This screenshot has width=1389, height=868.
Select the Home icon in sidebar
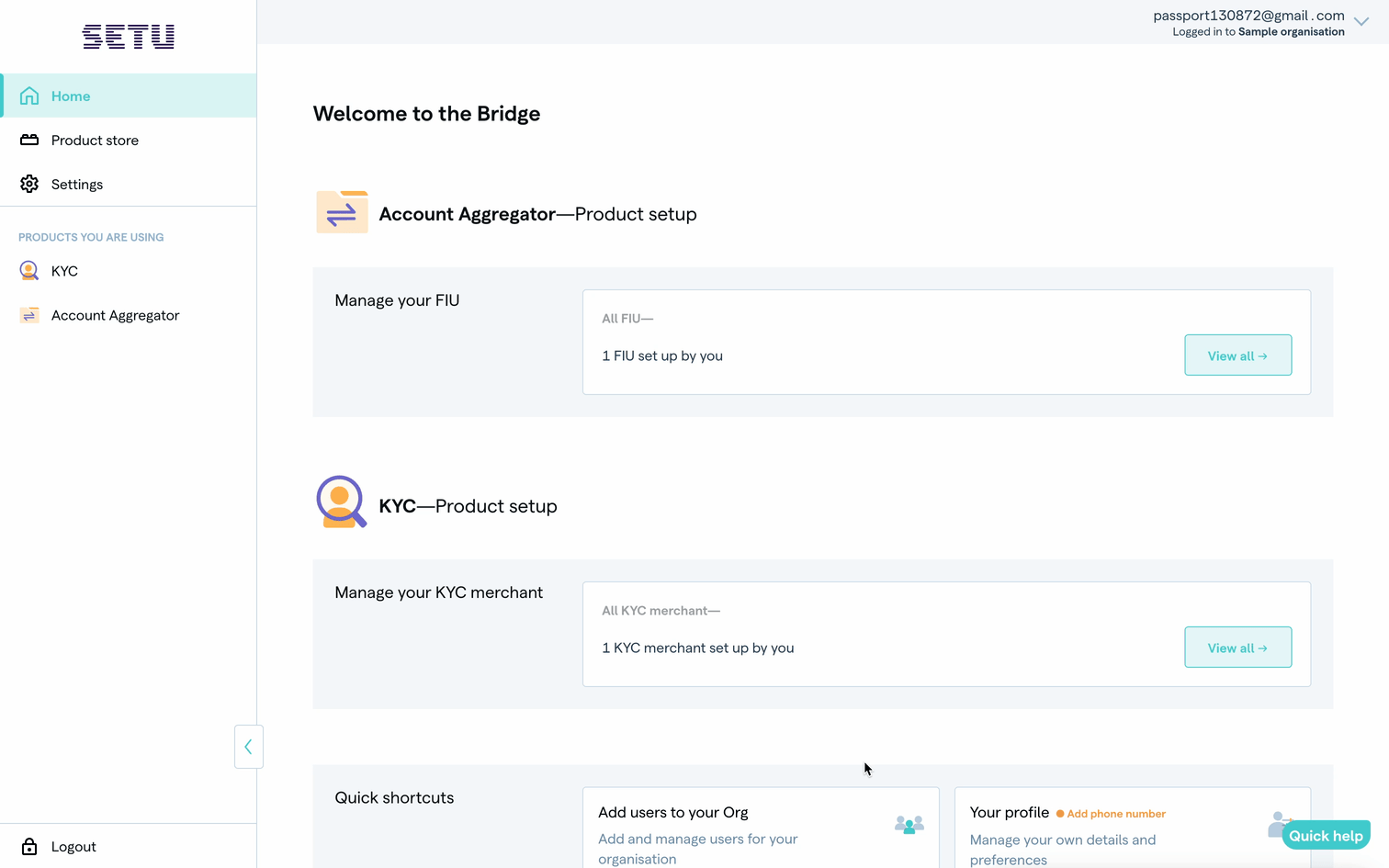(x=29, y=96)
